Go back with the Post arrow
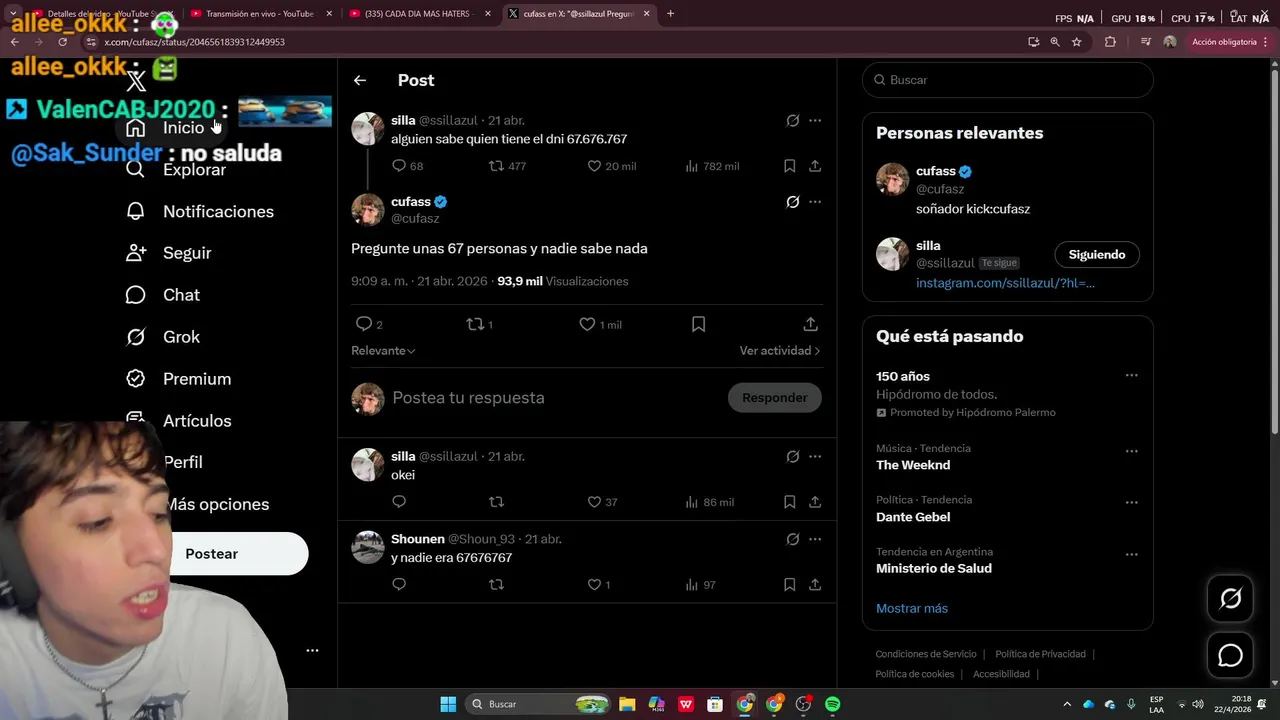The width and height of the screenshot is (1280, 720). coord(360,80)
